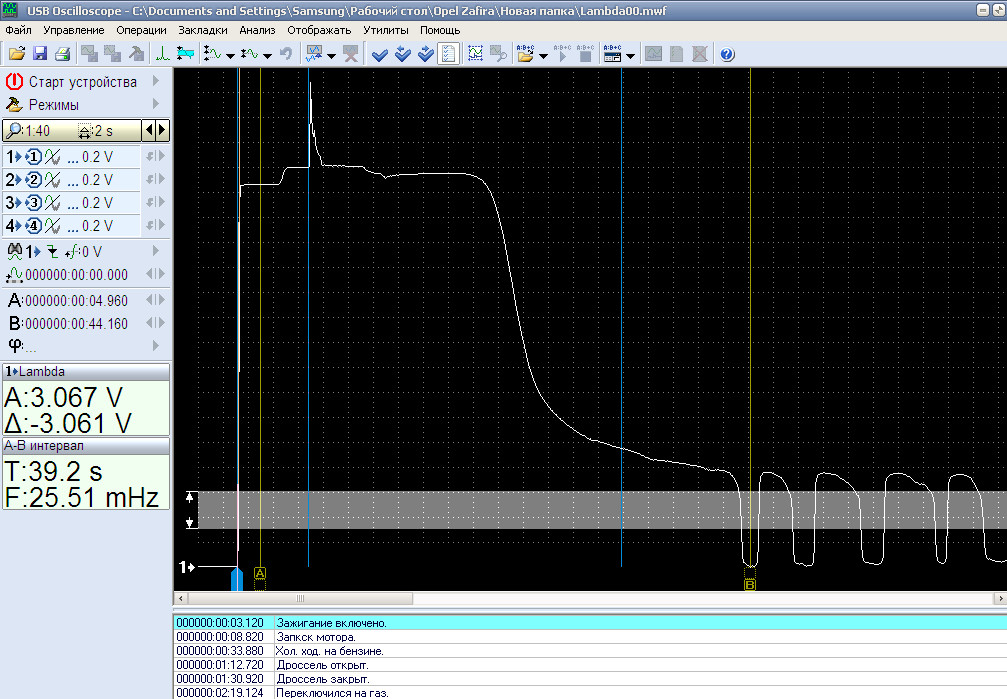Screen dimensions: 1007x699
Task: Click the magnifier zoom icon showing 1:40
Action: pos(14,130)
